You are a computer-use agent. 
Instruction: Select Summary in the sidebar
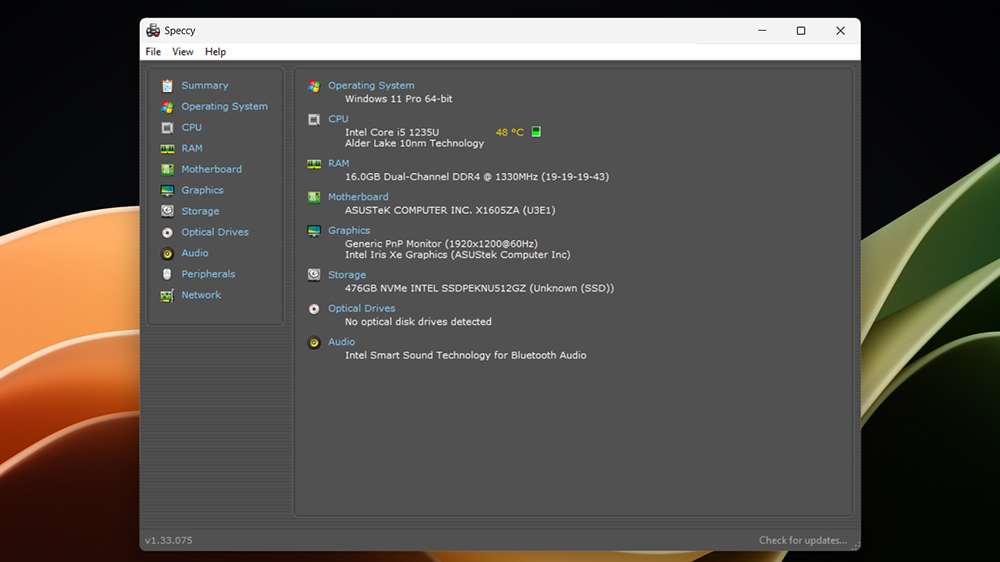click(205, 85)
